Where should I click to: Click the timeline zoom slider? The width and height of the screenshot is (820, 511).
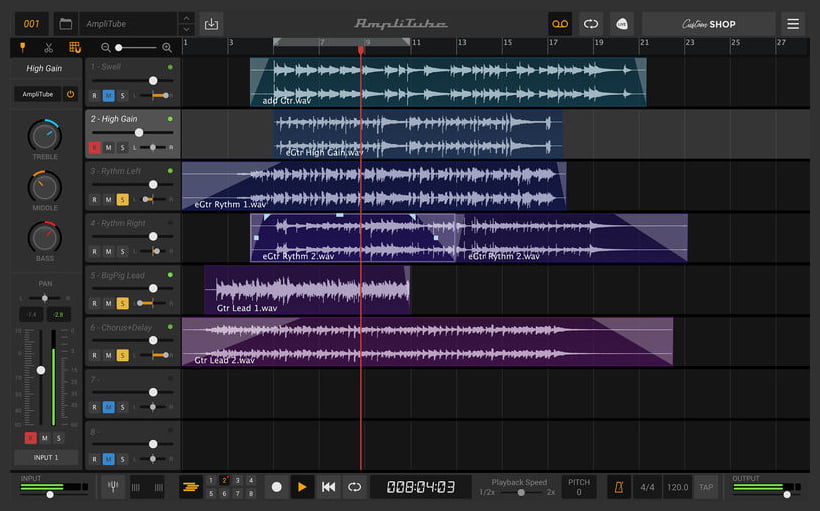[136, 48]
